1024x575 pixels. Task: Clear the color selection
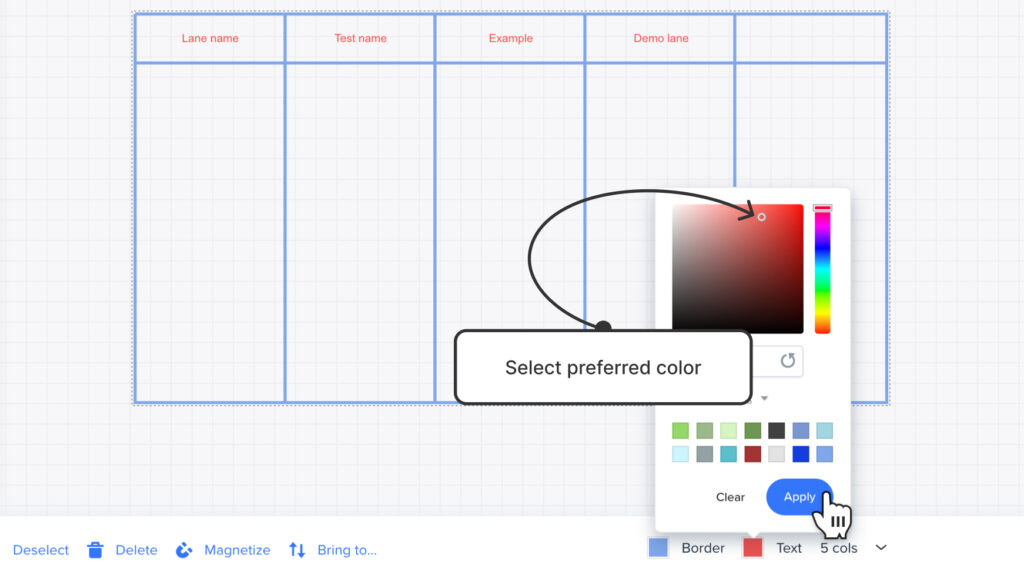(x=730, y=497)
